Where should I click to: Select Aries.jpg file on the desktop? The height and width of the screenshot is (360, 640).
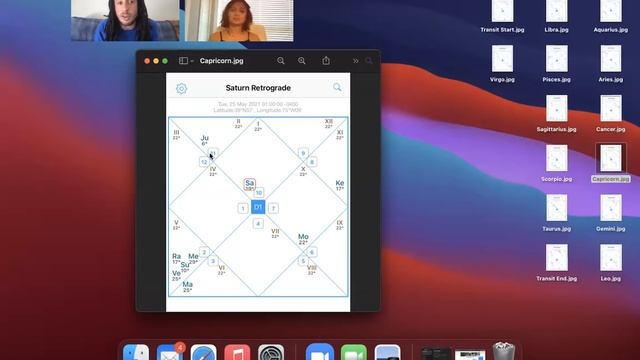click(611, 64)
